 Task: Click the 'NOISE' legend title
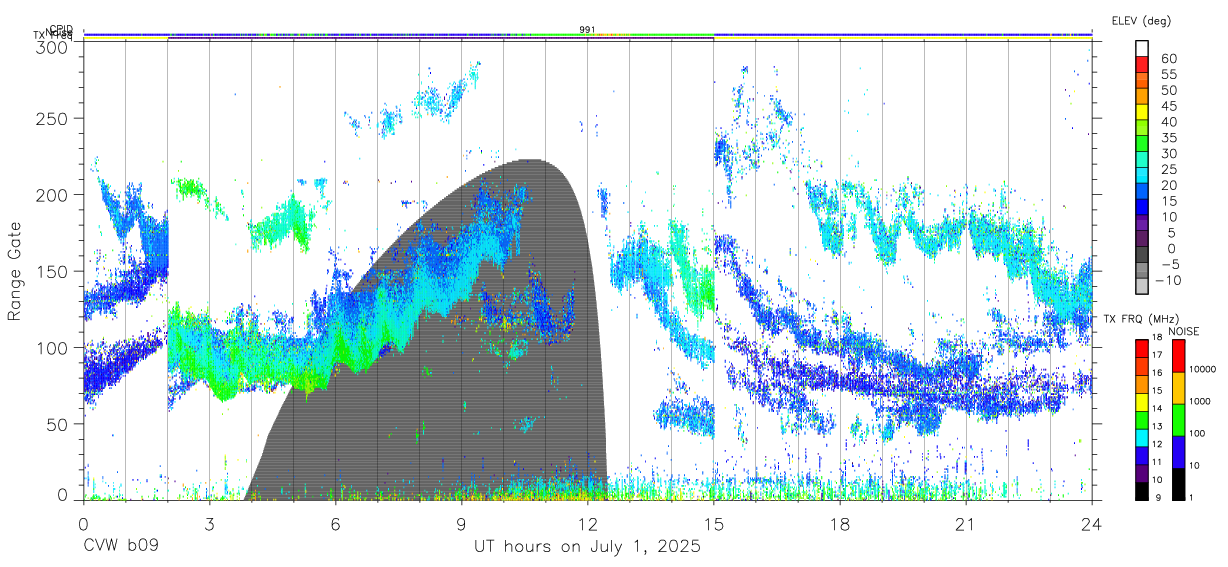tap(1182, 330)
